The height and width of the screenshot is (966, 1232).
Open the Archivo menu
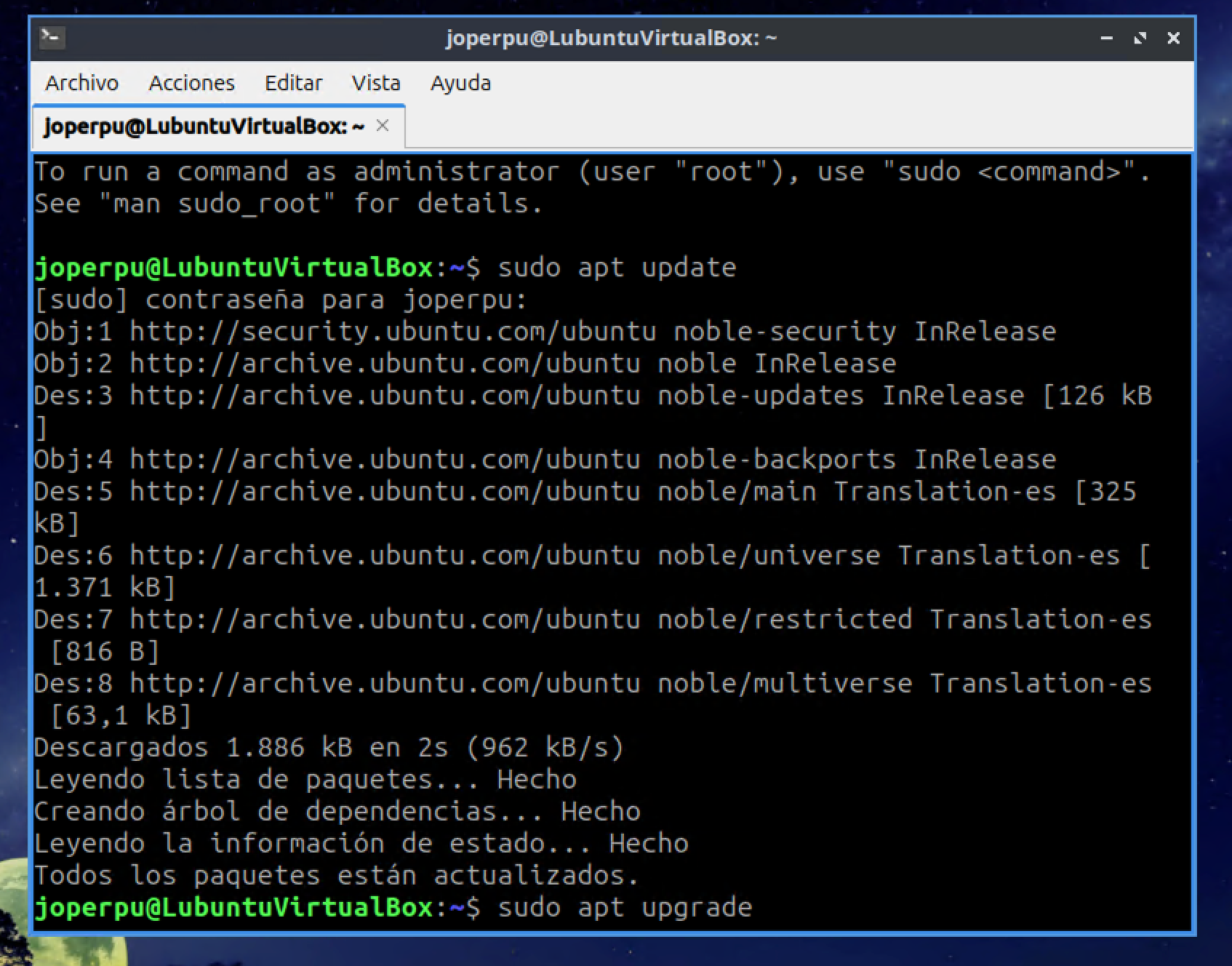81,83
